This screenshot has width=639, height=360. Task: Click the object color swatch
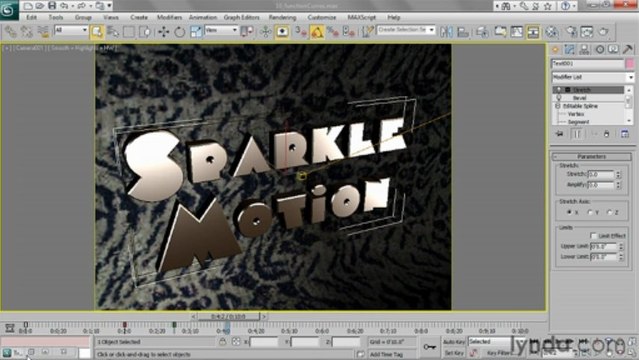point(630,63)
